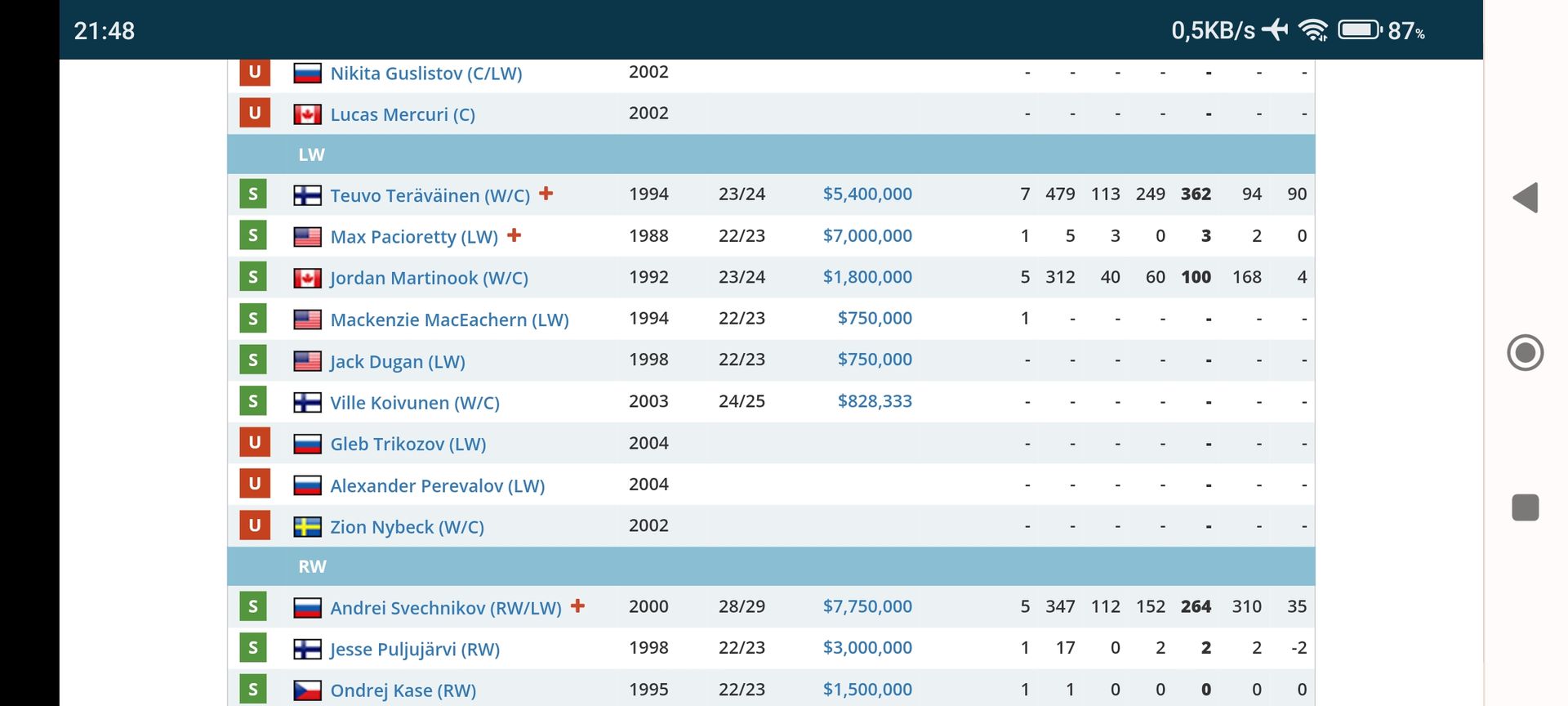Click the orange U badge for Lucas Mercuri
The width and height of the screenshot is (1568, 706).
click(x=254, y=114)
